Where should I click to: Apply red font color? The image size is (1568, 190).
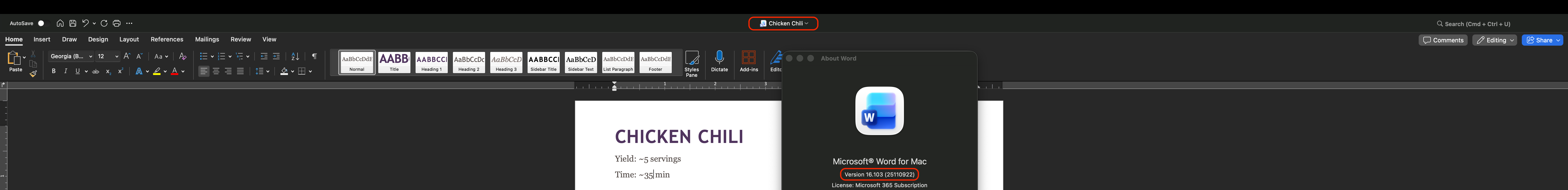coord(175,72)
